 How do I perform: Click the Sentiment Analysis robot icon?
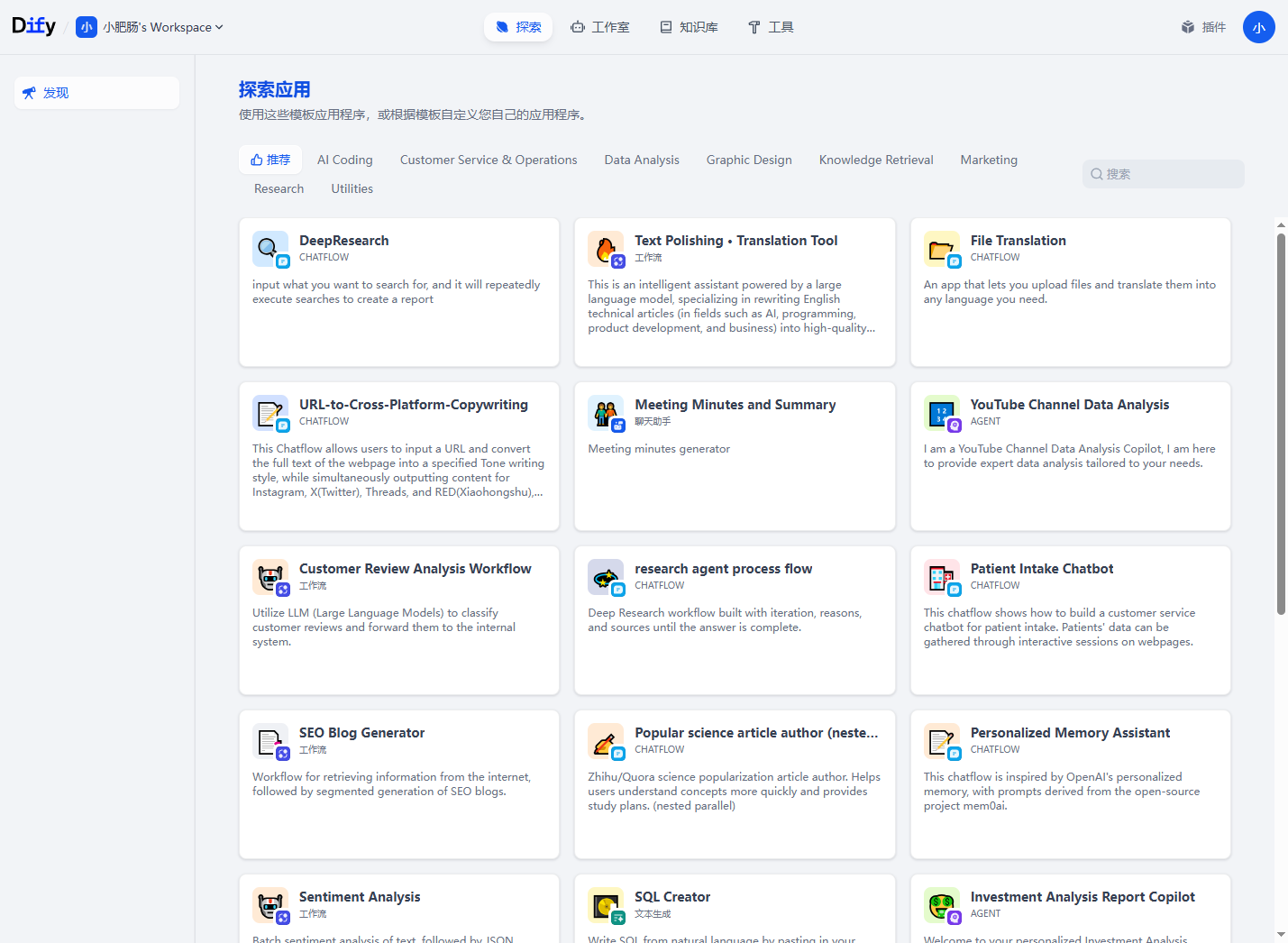270,905
